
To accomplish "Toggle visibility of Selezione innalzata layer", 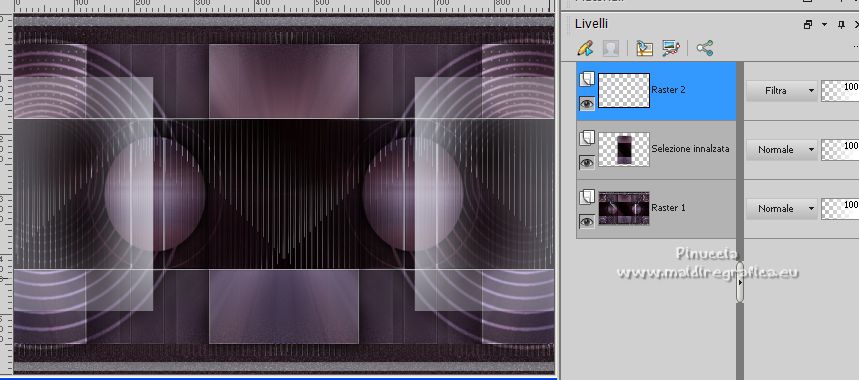I will pyautogui.click(x=587, y=162).
